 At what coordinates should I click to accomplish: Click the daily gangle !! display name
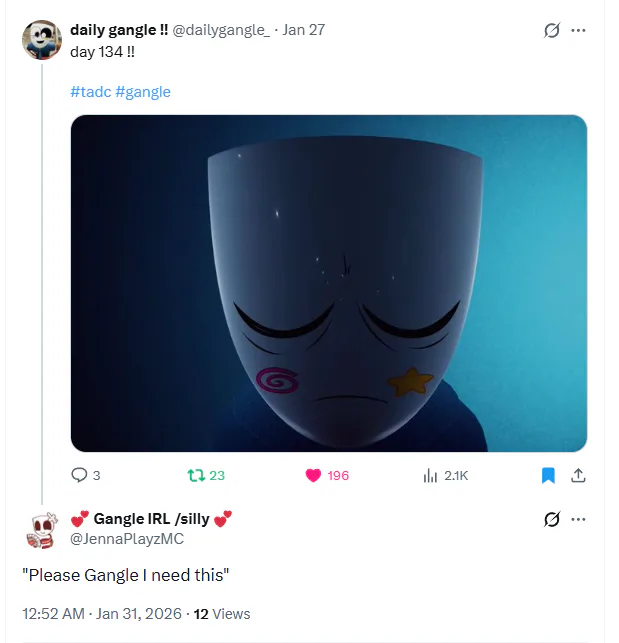119,30
